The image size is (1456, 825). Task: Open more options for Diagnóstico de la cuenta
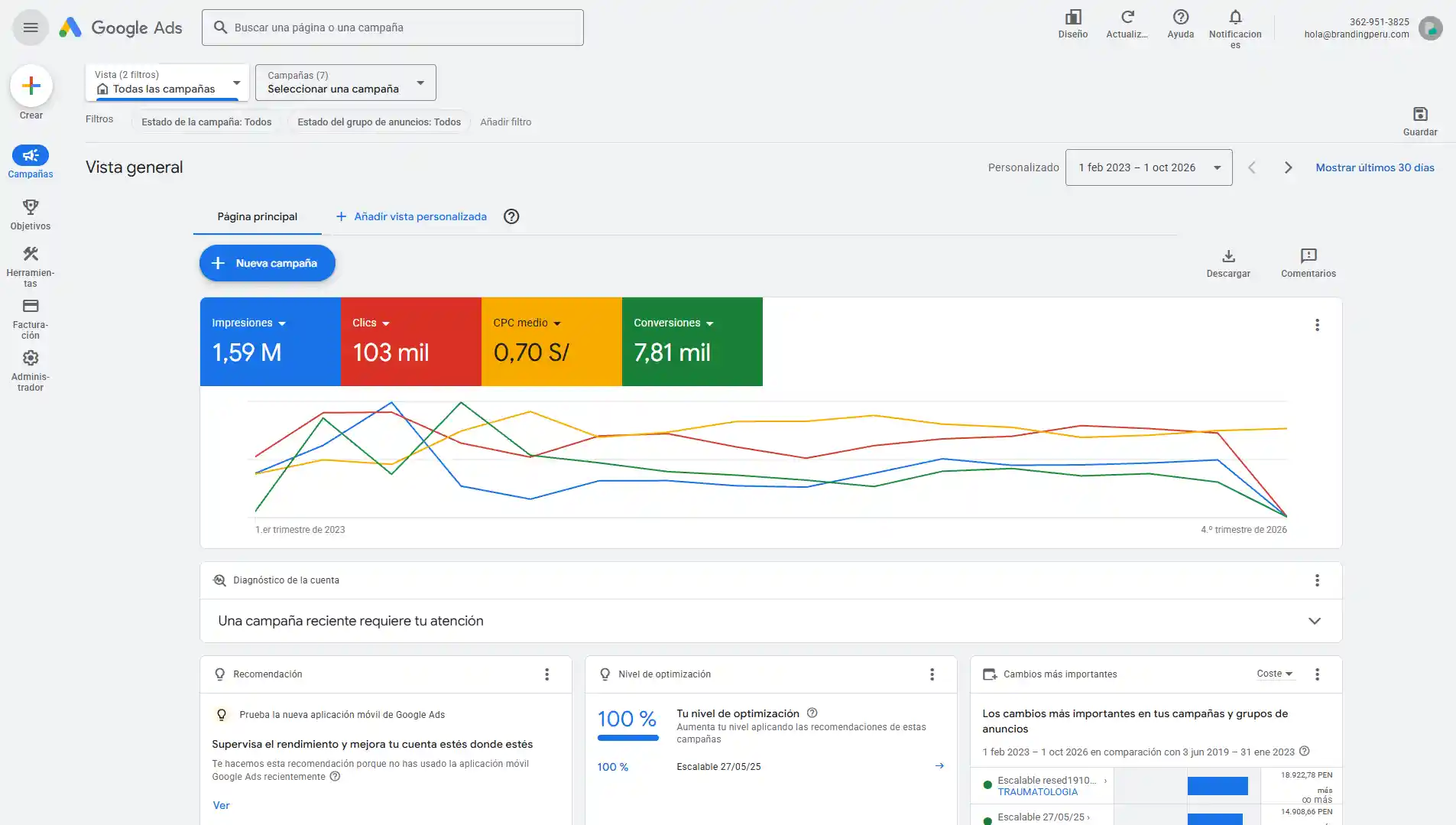[x=1317, y=580]
